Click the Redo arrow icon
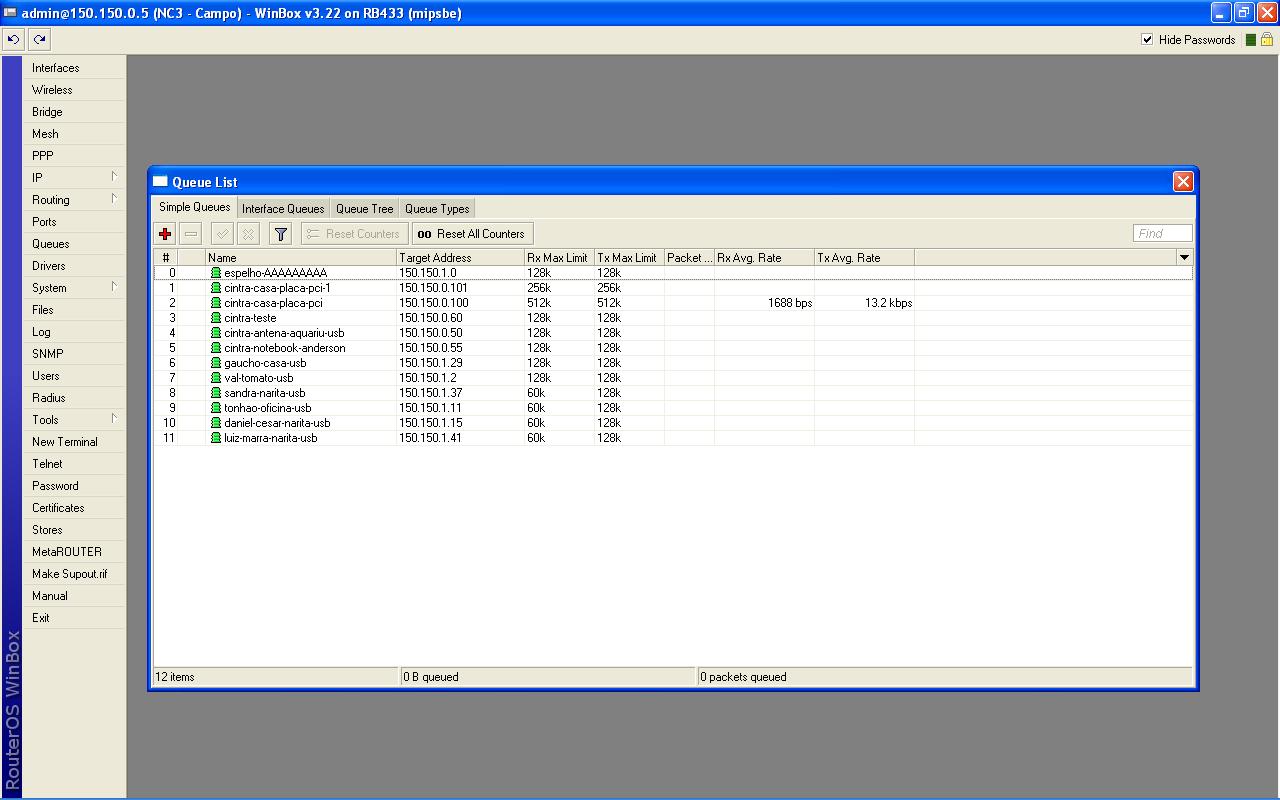1280x800 pixels. tap(39, 40)
